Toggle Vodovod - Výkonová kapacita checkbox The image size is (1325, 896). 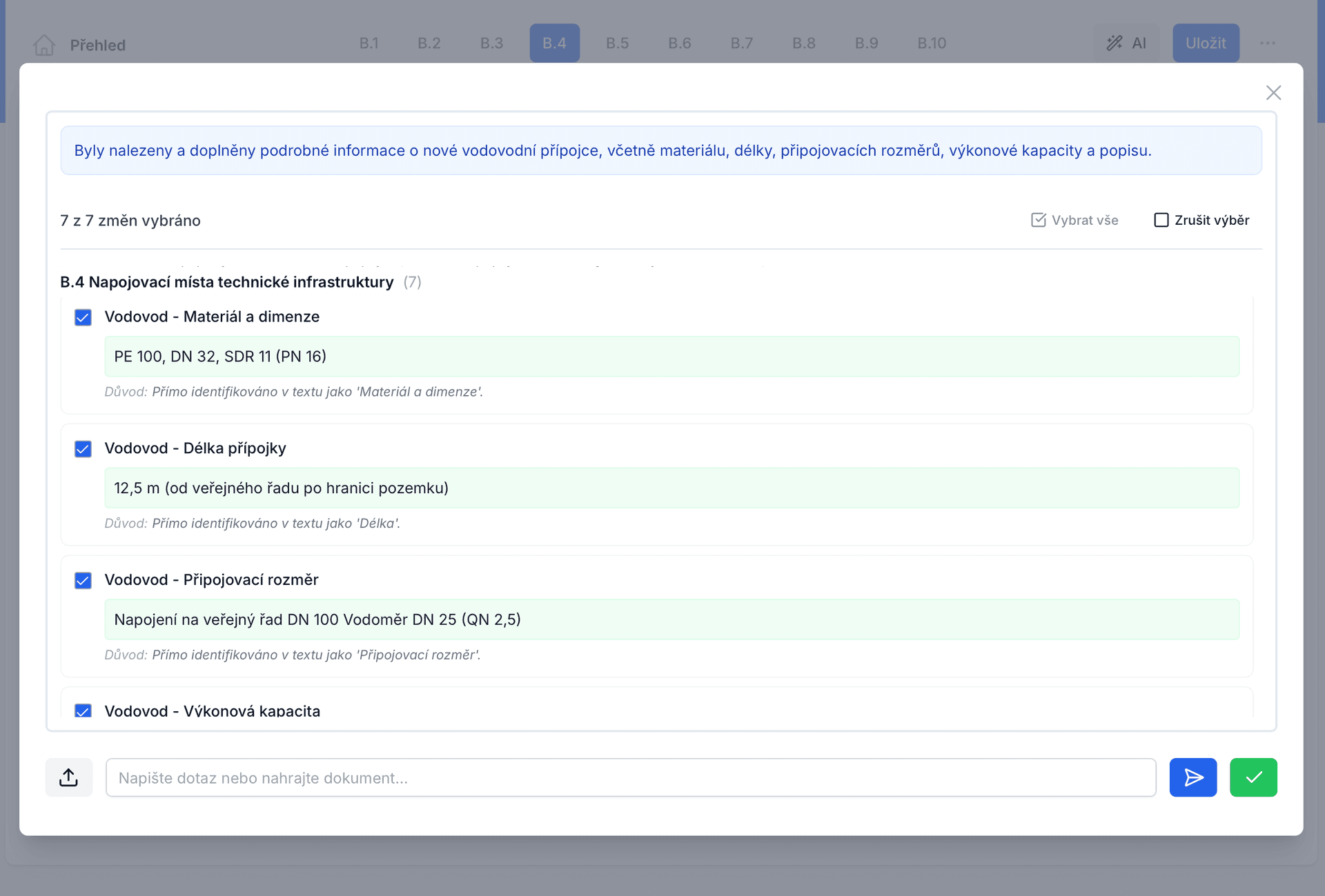(83, 710)
